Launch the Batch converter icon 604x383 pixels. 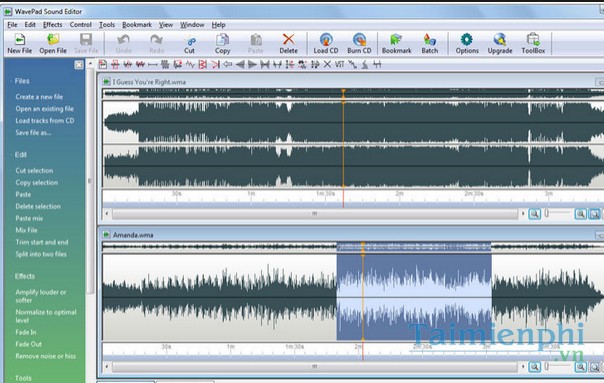[430, 43]
